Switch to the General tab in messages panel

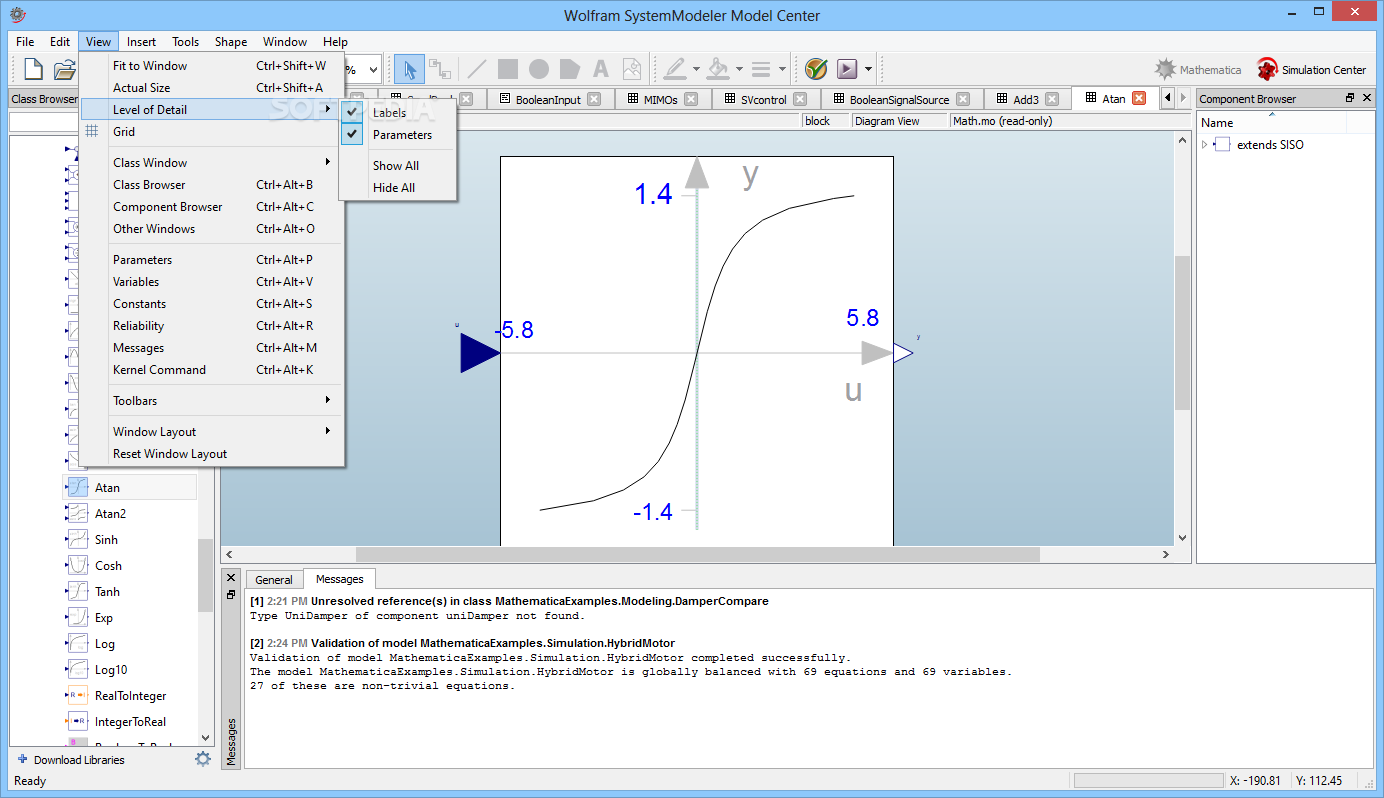click(x=274, y=579)
